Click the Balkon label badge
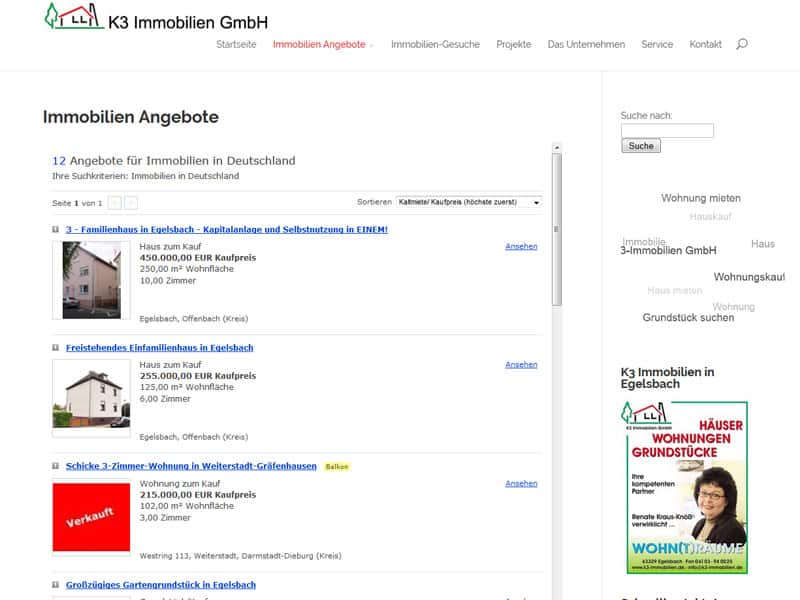The width and height of the screenshot is (800, 600). point(337,467)
